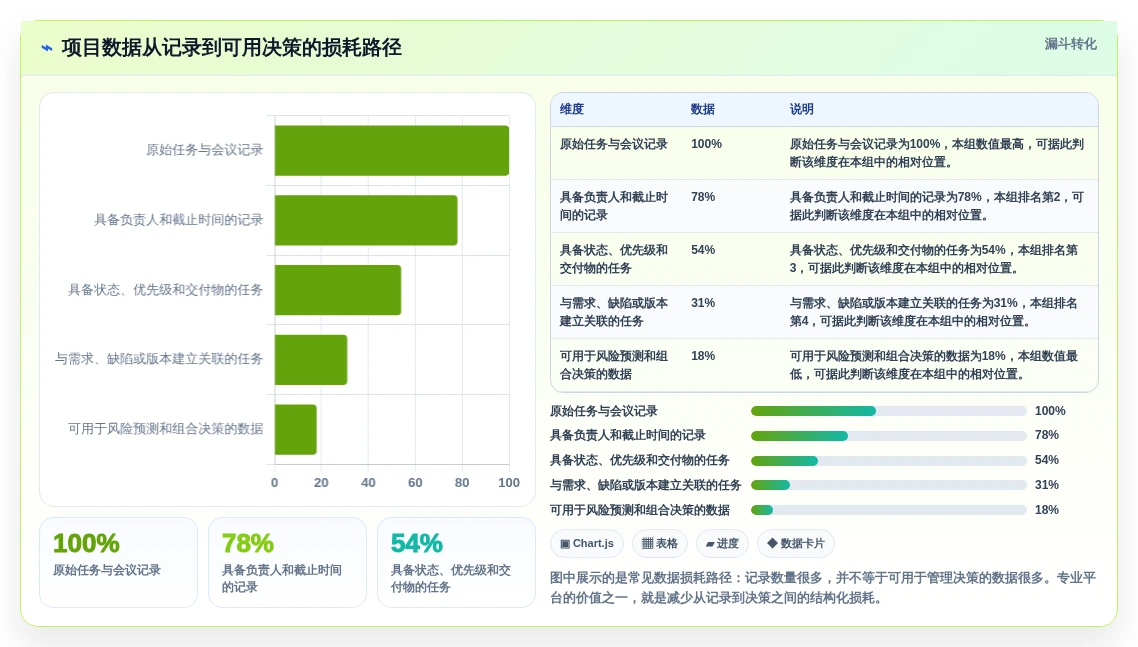Click the blue icon beside the title
This screenshot has width=1138, height=647.
click(x=47, y=48)
